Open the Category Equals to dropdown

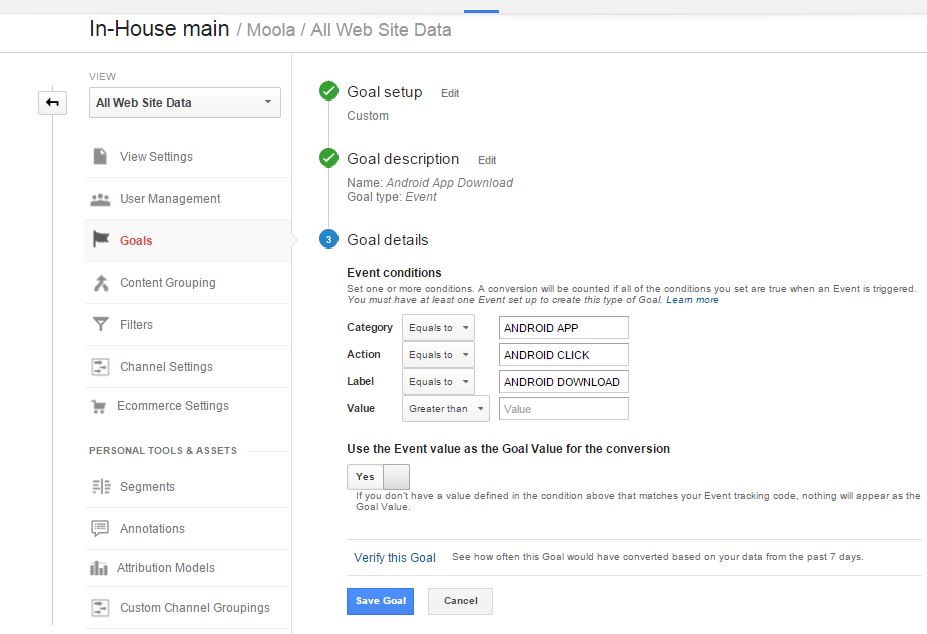pos(438,328)
